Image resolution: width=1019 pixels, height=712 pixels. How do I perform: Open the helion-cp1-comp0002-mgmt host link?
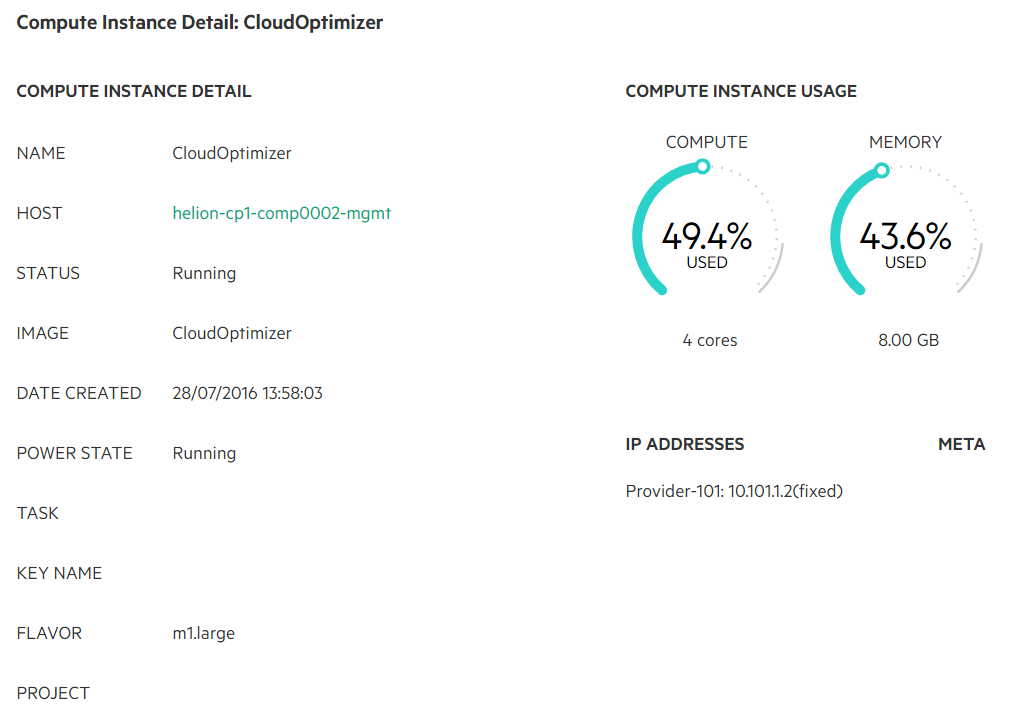[281, 214]
